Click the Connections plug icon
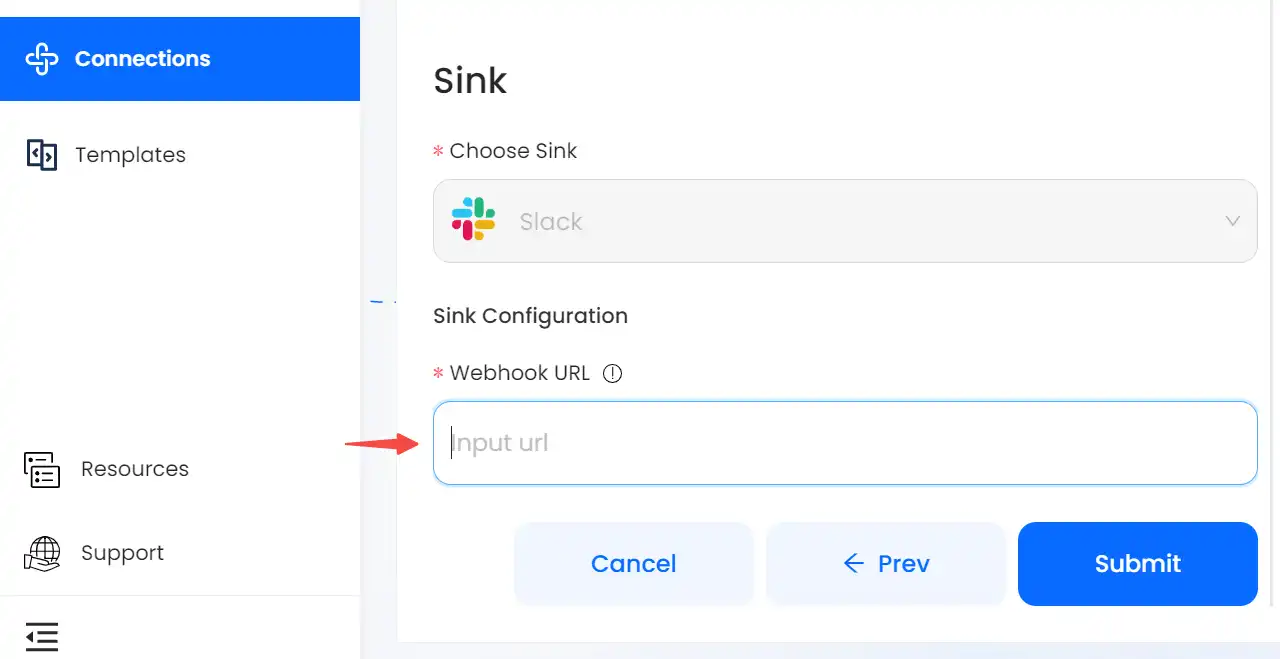 pos(41,59)
